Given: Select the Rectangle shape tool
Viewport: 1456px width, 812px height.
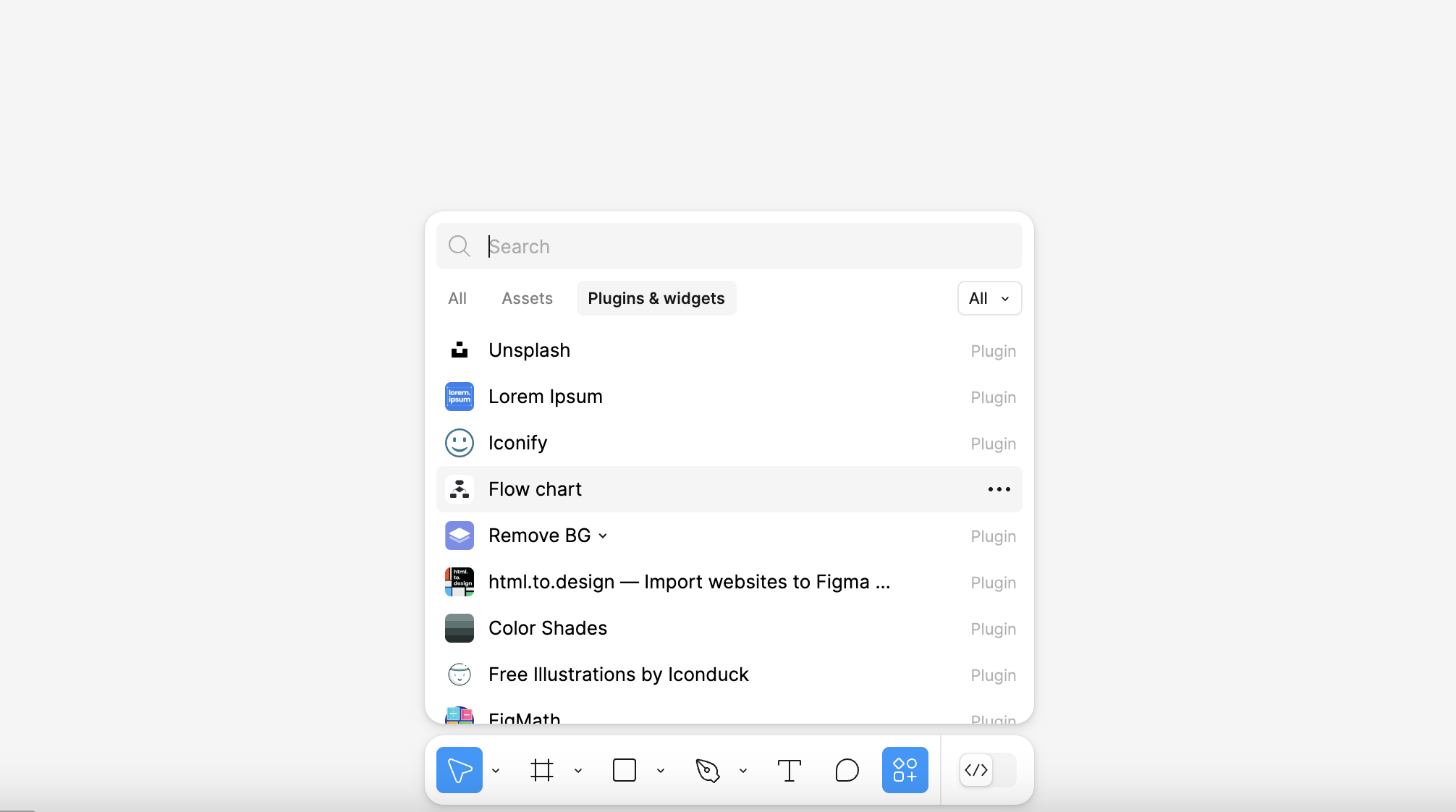Looking at the screenshot, I should click(624, 770).
